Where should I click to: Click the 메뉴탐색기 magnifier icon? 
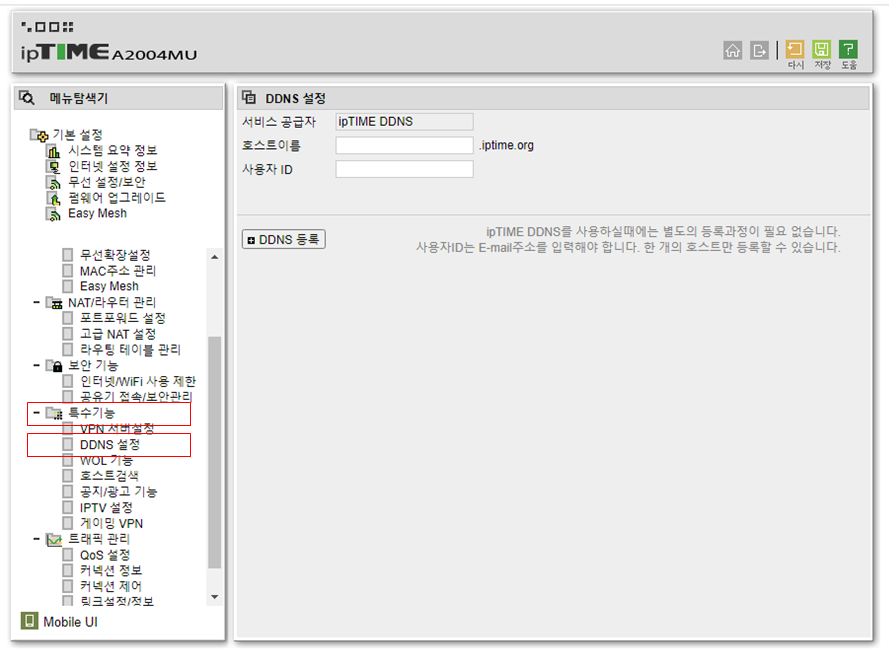click(x=27, y=98)
